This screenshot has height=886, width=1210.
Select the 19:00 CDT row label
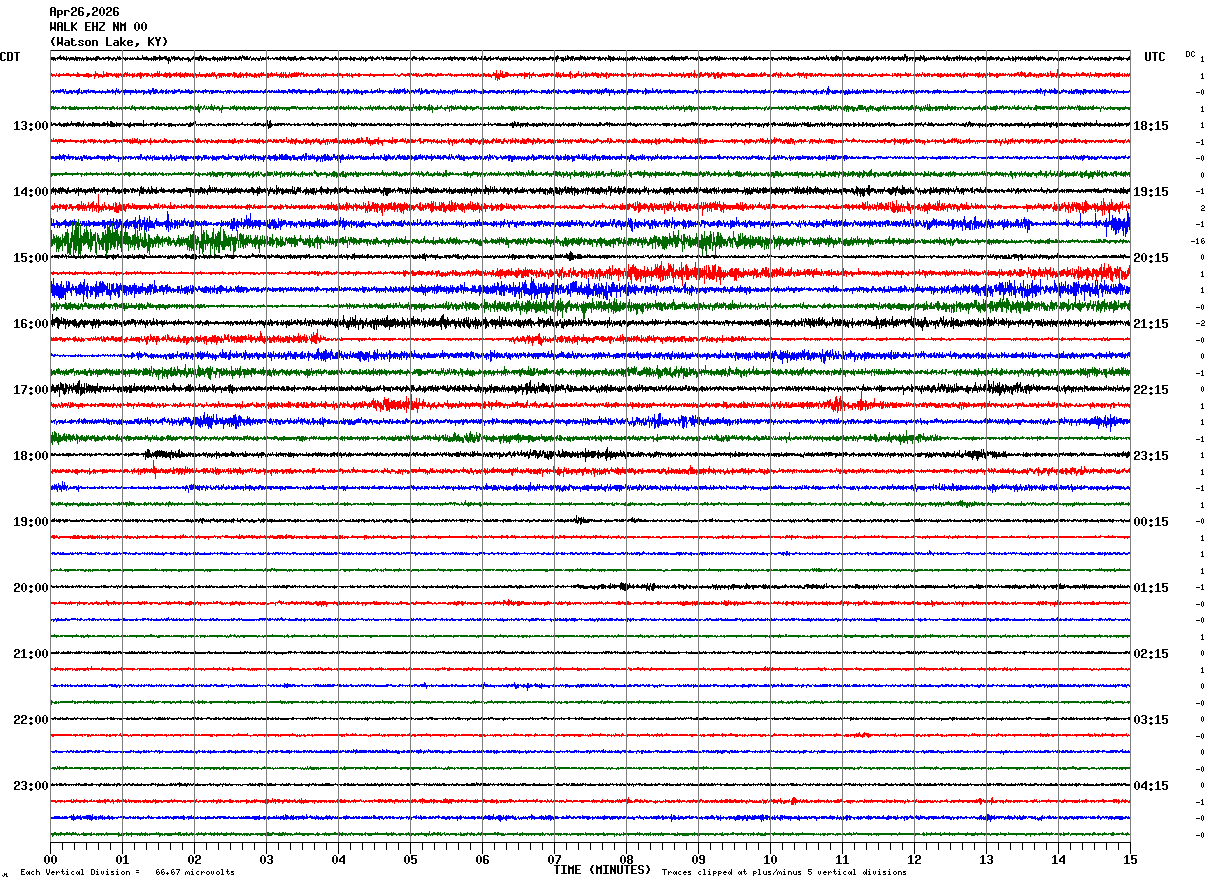coord(31,522)
